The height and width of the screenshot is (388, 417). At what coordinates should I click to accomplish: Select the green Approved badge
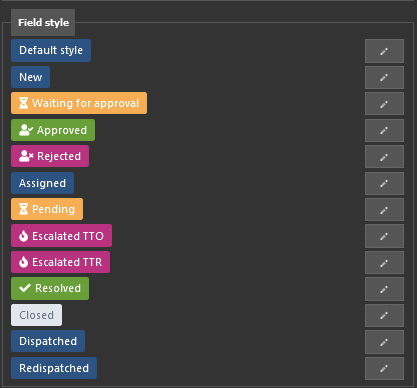(53, 130)
